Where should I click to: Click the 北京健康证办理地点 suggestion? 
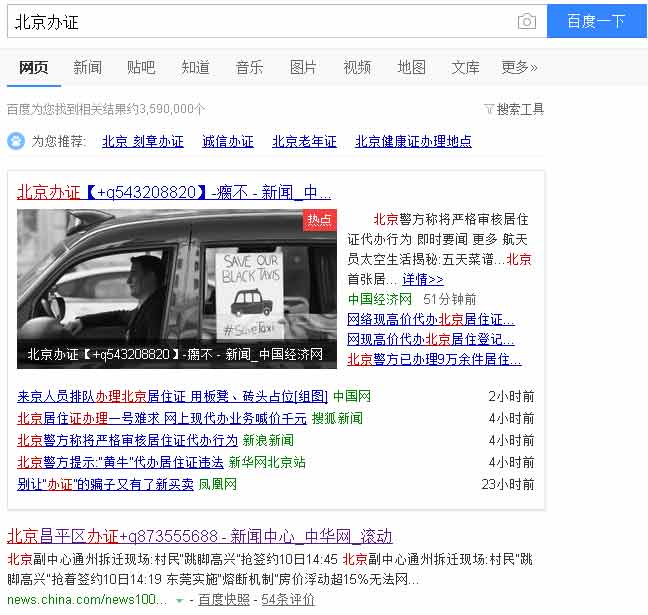click(x=413, y=141)
